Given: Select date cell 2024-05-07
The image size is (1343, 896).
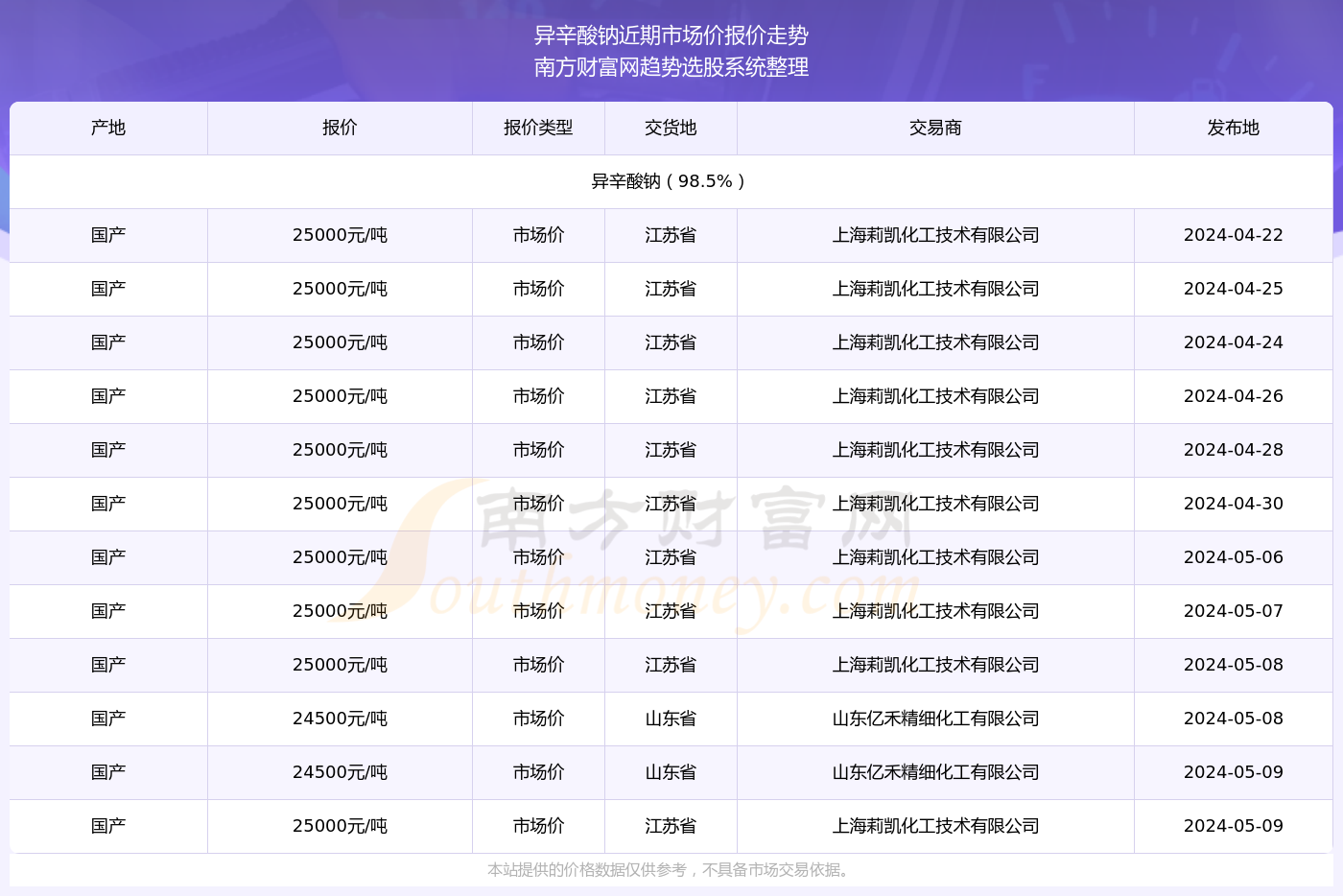Looking at the screenshot, I should tap(1234, 611).
